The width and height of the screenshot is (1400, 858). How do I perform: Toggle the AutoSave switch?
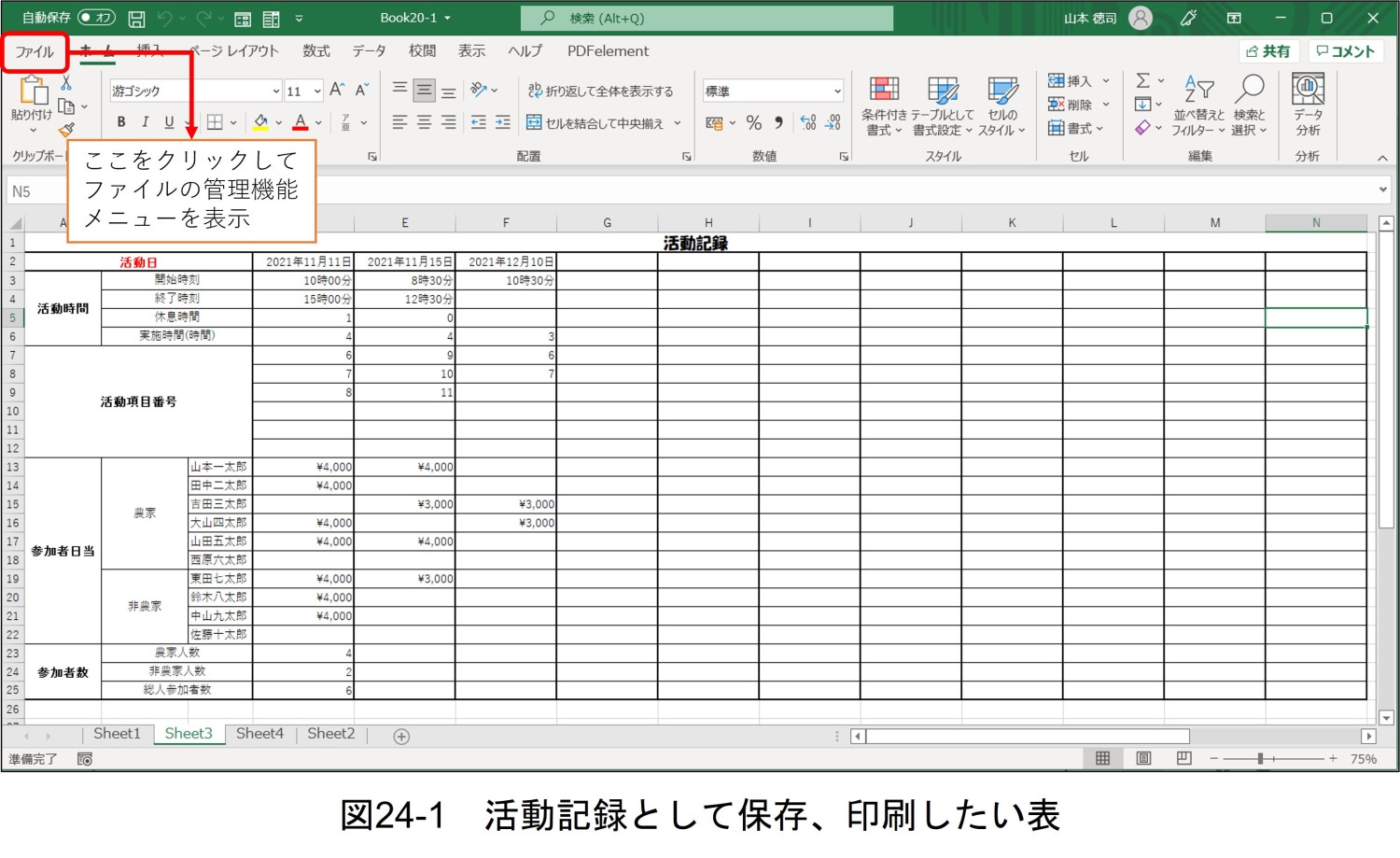(96, 18)
